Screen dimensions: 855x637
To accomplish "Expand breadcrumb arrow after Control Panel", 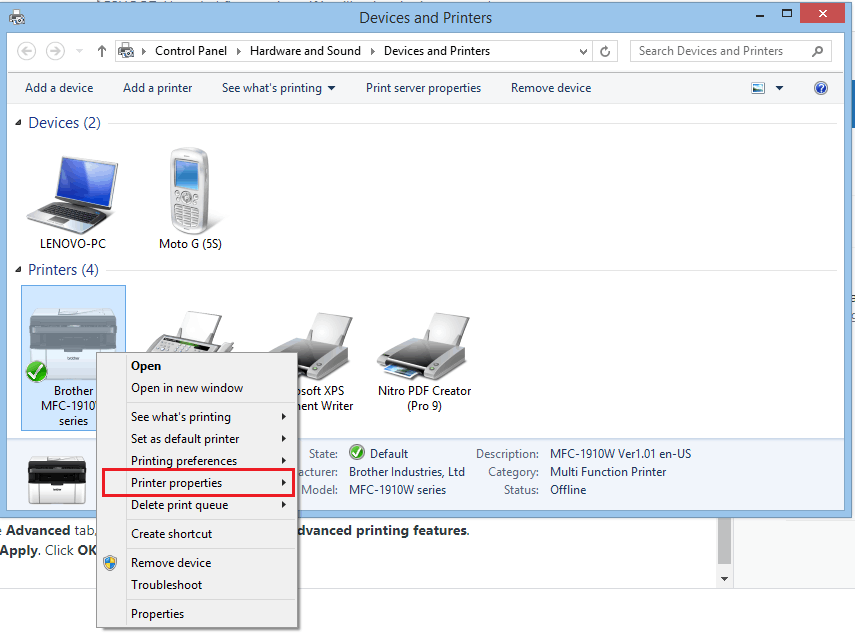I will tap(238, 51).
